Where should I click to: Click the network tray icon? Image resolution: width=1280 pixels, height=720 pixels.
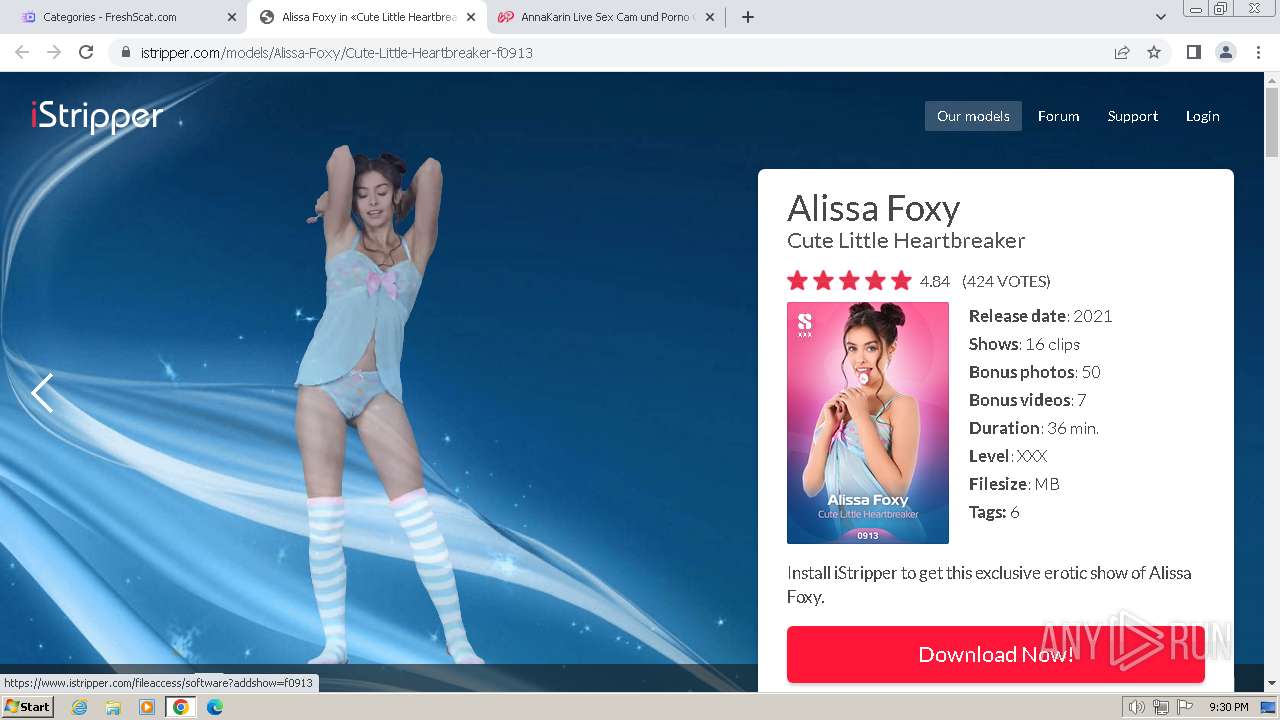(1161, 707)
